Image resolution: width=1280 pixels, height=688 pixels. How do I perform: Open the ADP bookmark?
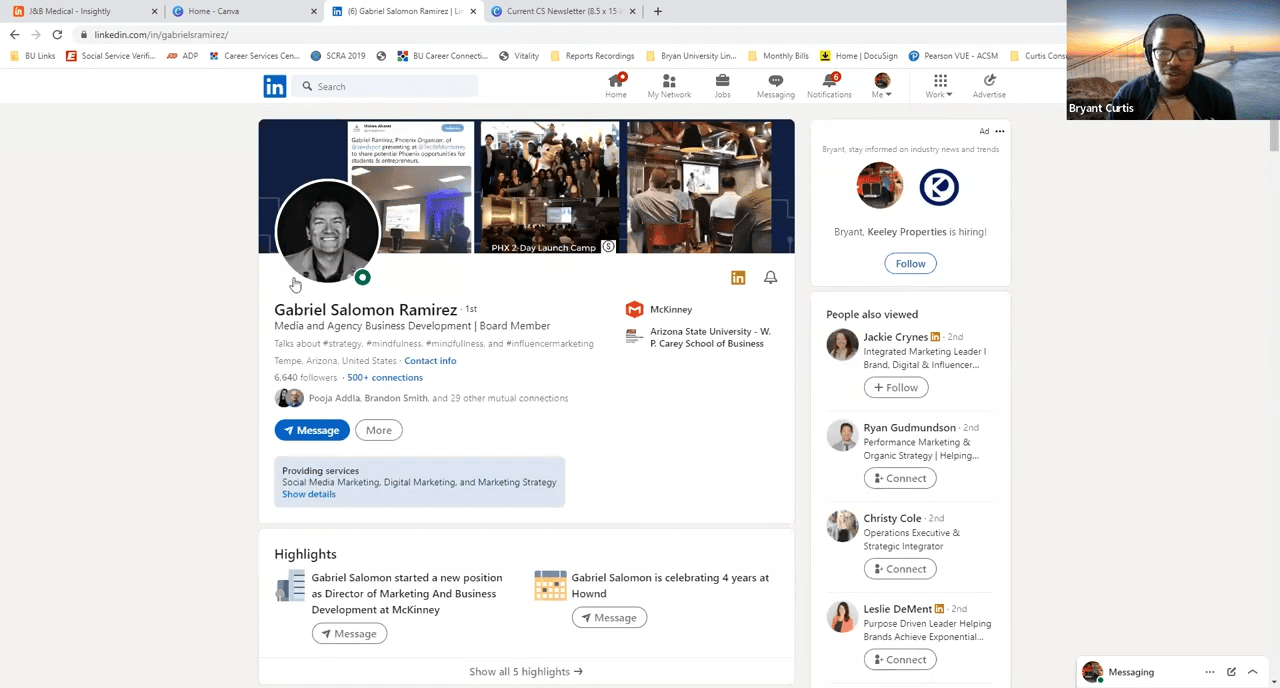(181, 56)
